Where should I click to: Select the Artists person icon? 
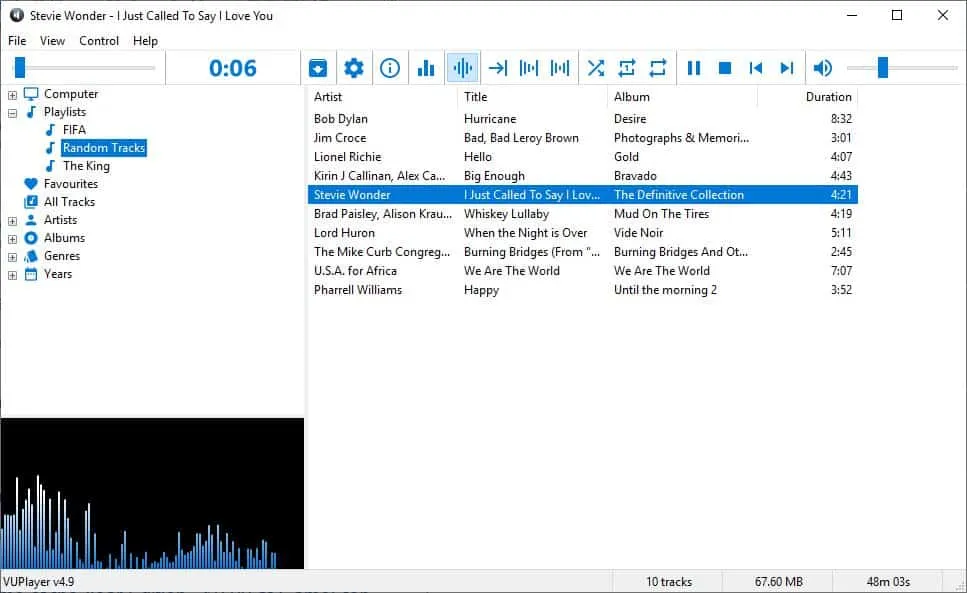tap(31, 219)
